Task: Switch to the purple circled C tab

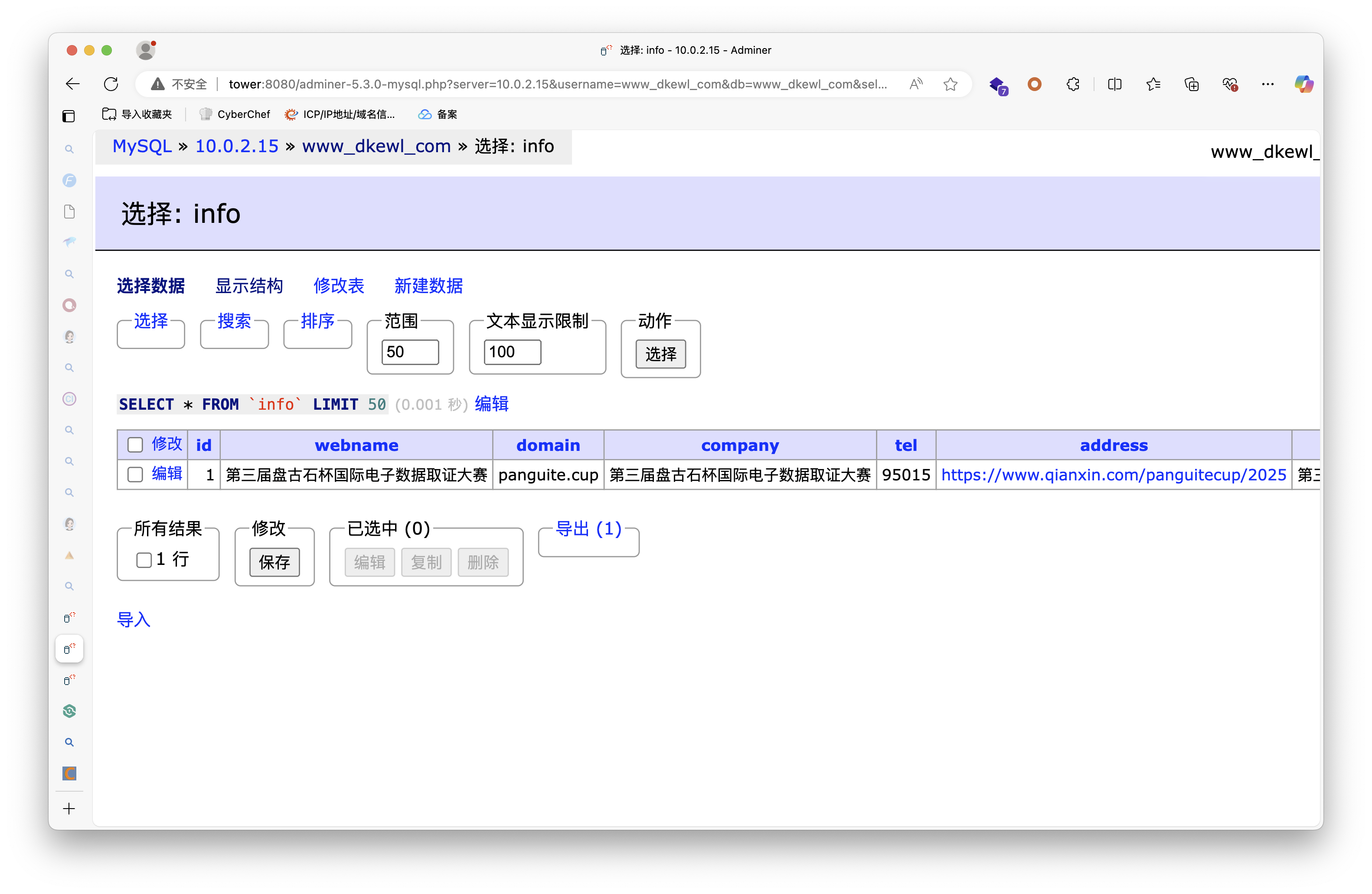Action: coord(69,398)
